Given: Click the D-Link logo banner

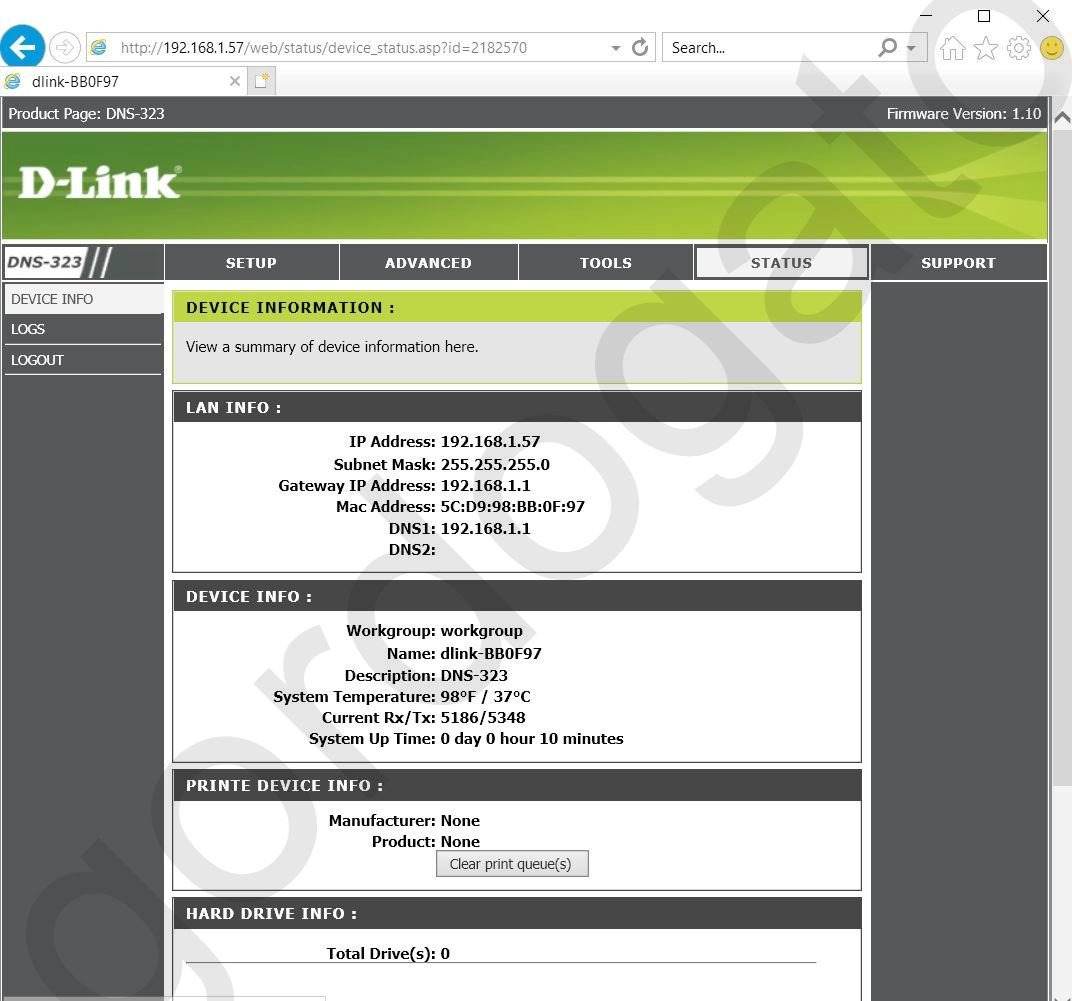Looking at the screenshot, I should click(97, 181).
